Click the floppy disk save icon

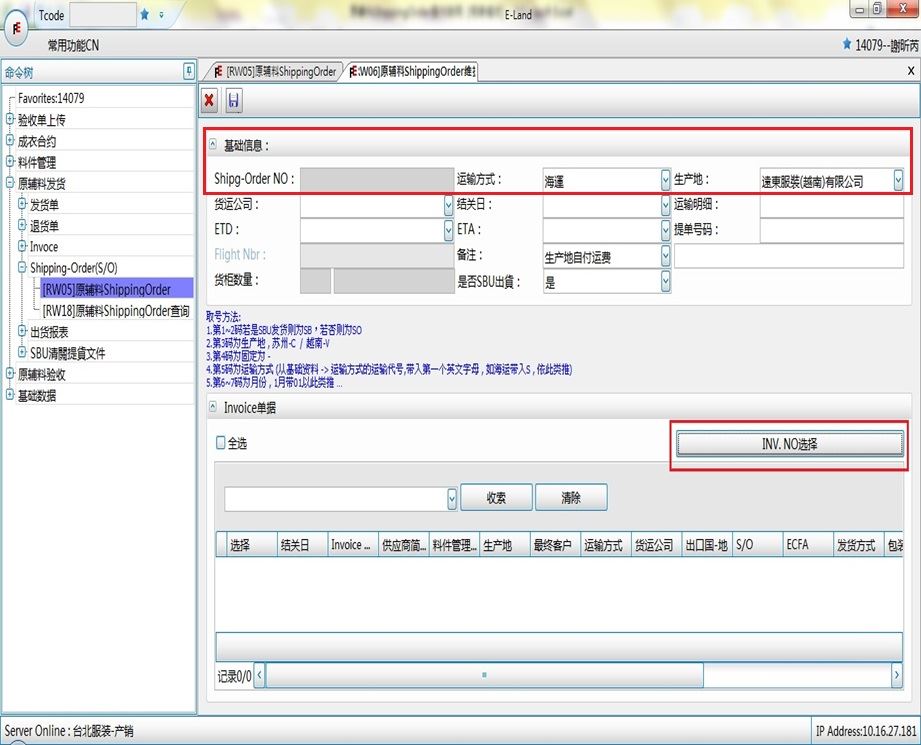[x=234, y=100]
